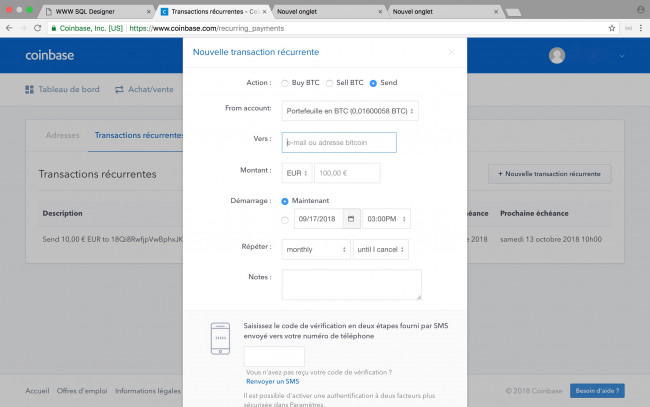This screenshot has height=407, width=650.
Task: Click the extension icon beside the star
Action: [628, 28]
